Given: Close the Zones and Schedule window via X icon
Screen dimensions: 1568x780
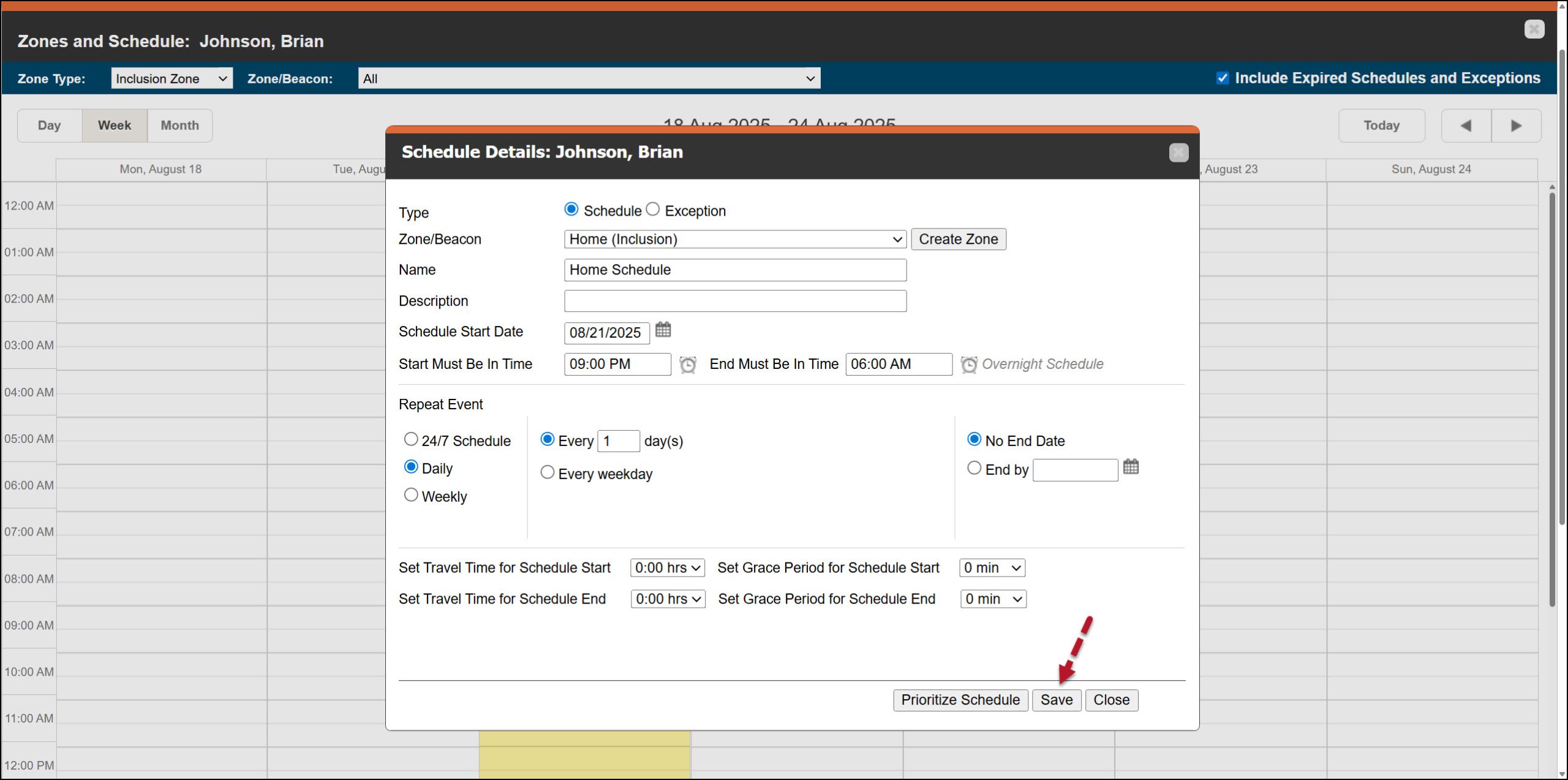Looking at the screenshot, I should click(1534, 29).
